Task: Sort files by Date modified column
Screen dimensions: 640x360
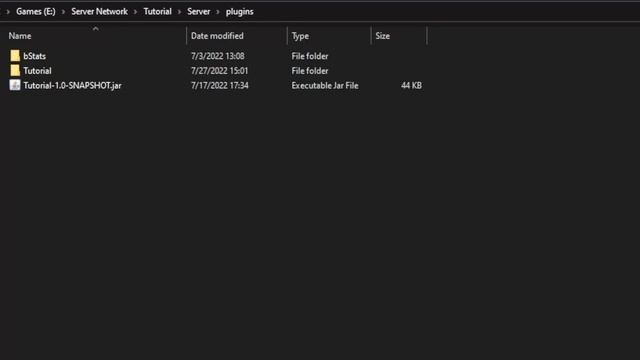Action: (217, 36)
